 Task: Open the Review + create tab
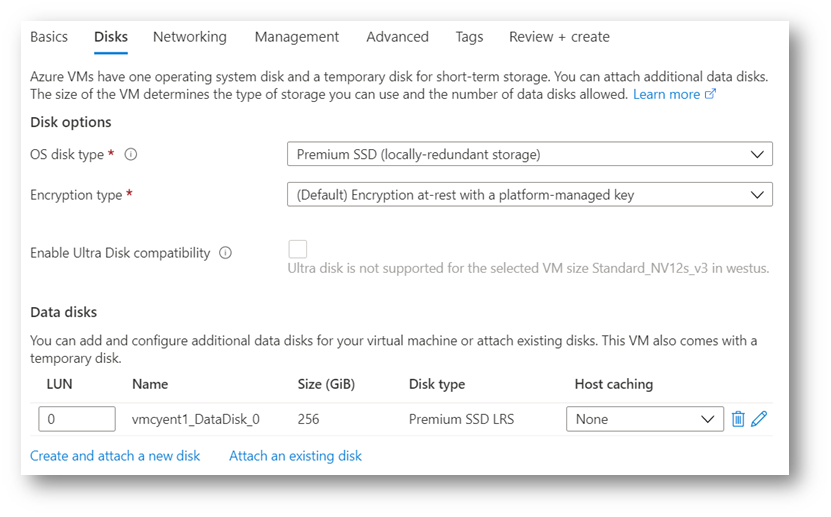coord(559,37)
